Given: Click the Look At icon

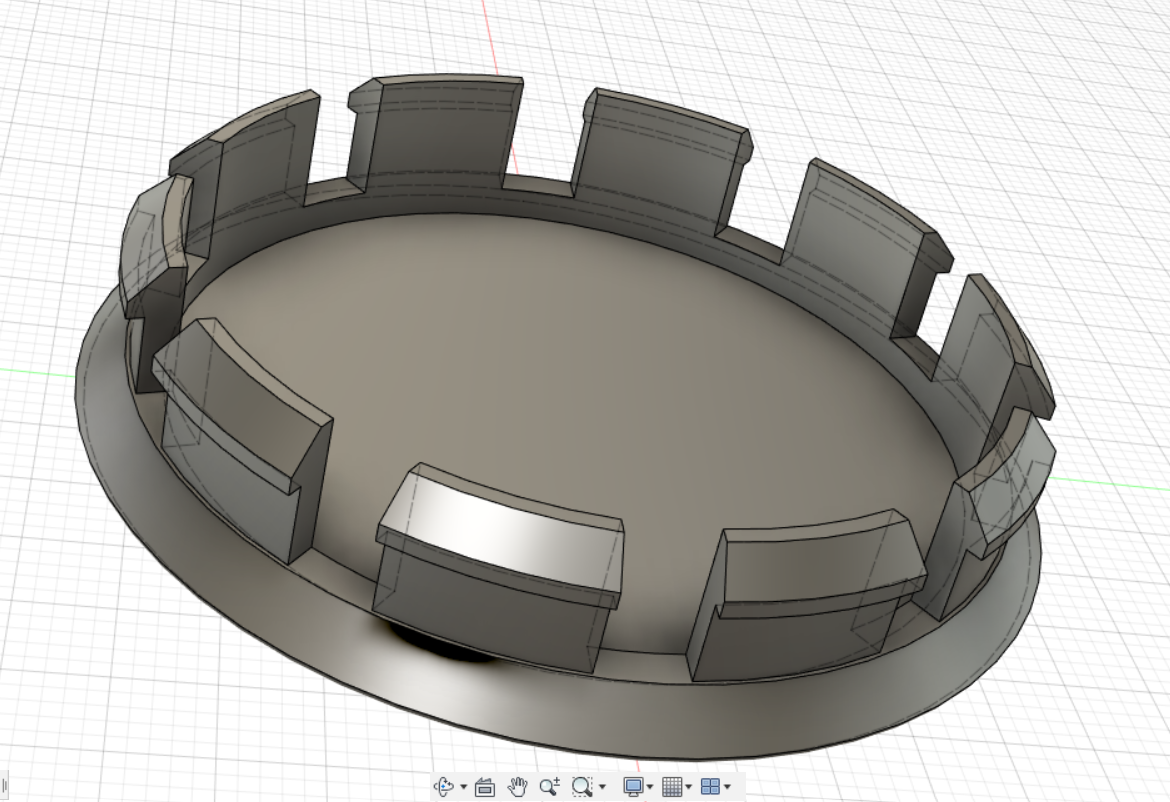Looking at the screenshot, I should [486, 787].
